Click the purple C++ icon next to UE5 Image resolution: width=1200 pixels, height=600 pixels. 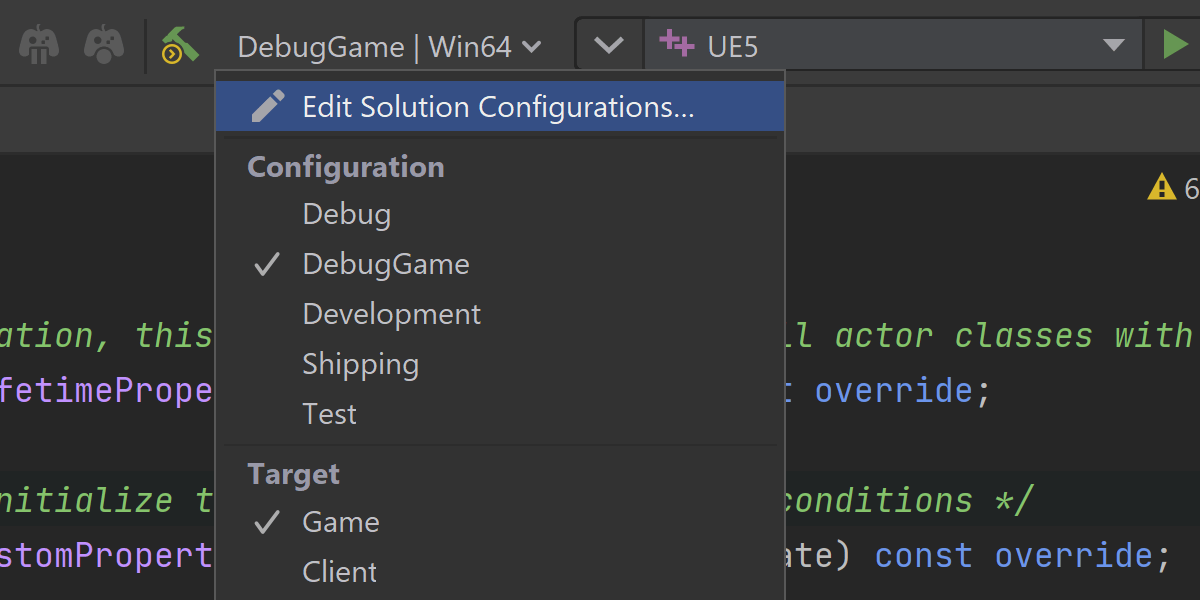click(x=677, y=45)
